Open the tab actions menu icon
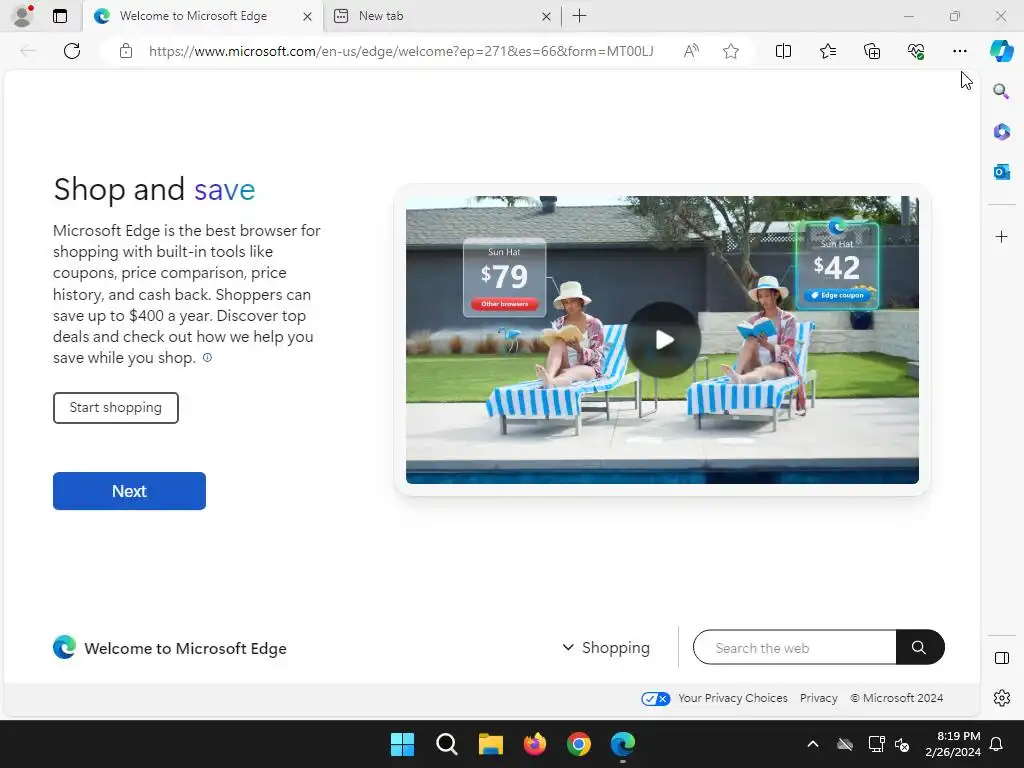Screen dimensions: 1024x768 pyautogui.click(x=60, y=16)
